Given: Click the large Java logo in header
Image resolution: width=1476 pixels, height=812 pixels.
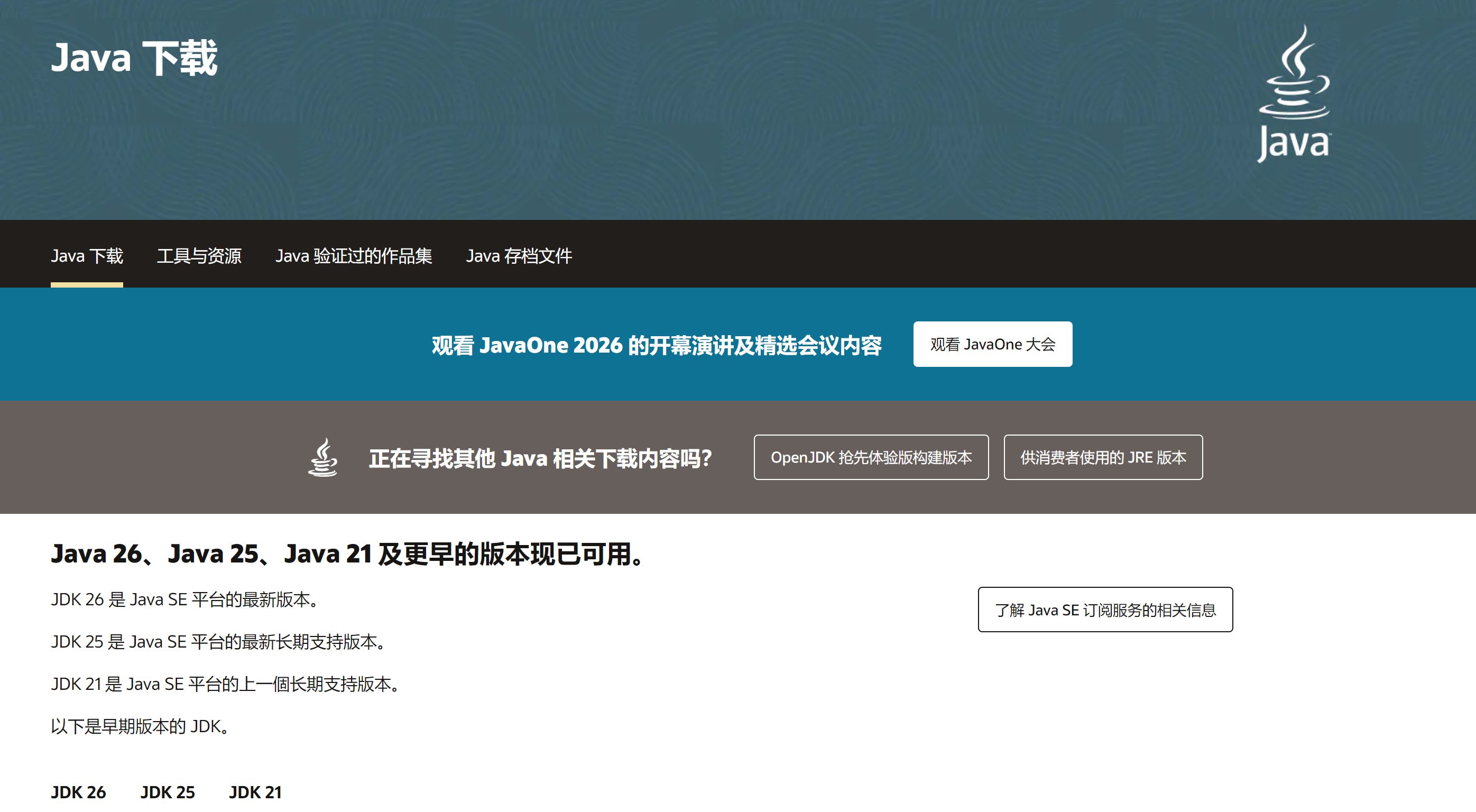Looking at the screenshot, I should (1294, 93).
